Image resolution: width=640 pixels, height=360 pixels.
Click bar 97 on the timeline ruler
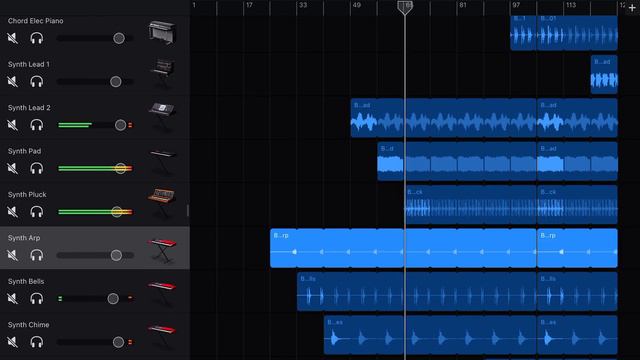click(x=516, y=5)
